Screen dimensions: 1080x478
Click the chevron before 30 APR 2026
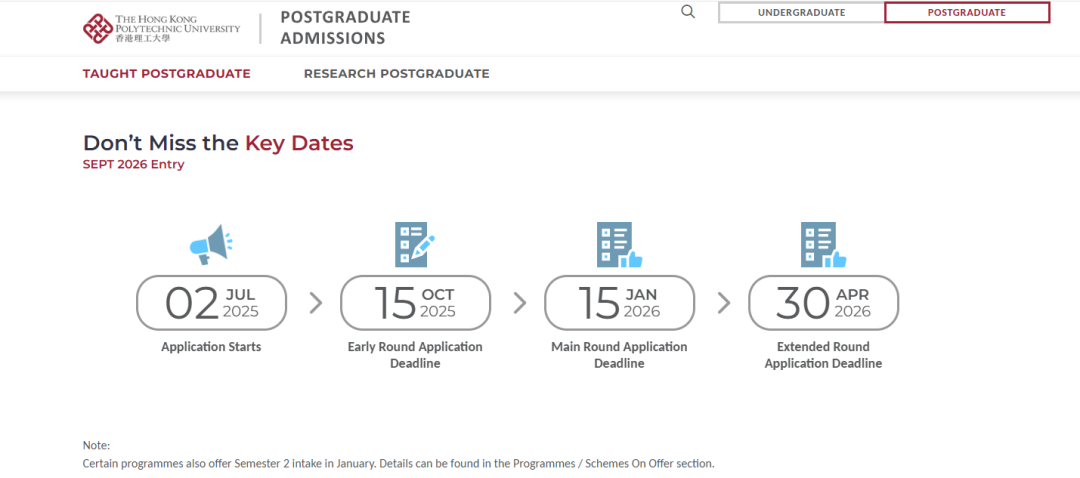click(724, 303)
